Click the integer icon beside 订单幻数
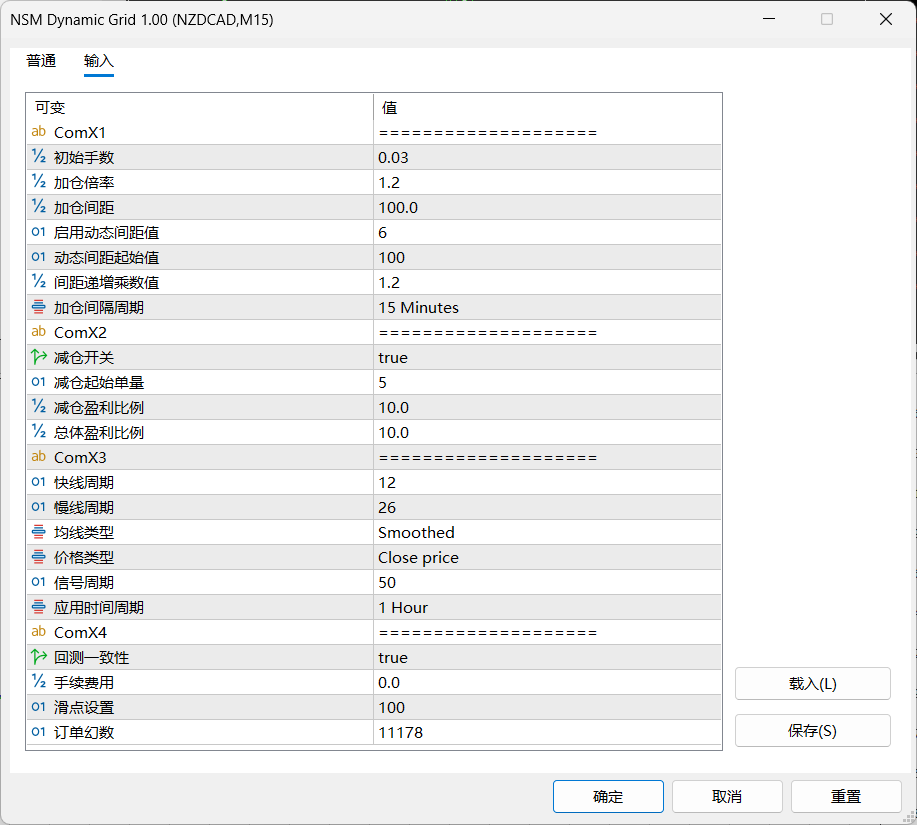Image resolution: width=917 pixels, height=825 pixels. pyautogui.click(x=39, y=732)
